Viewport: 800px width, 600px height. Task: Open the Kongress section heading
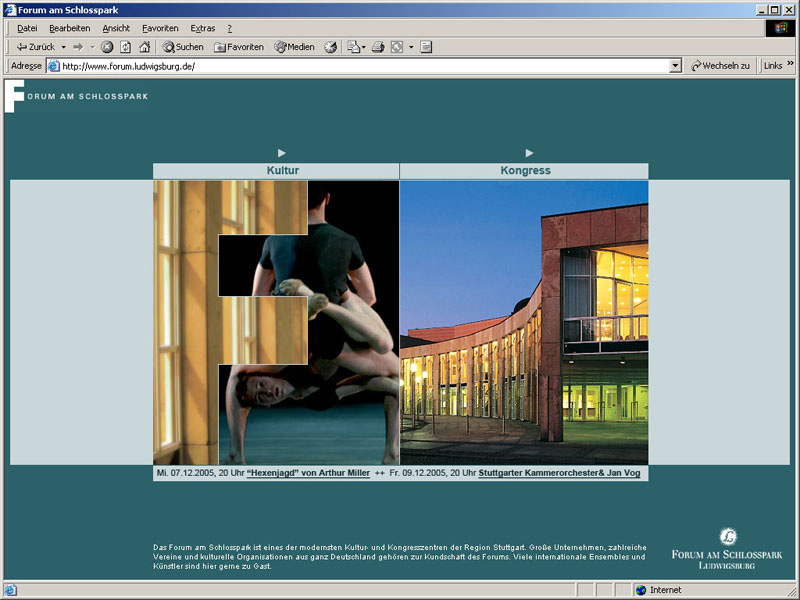[x=525, y=170]
